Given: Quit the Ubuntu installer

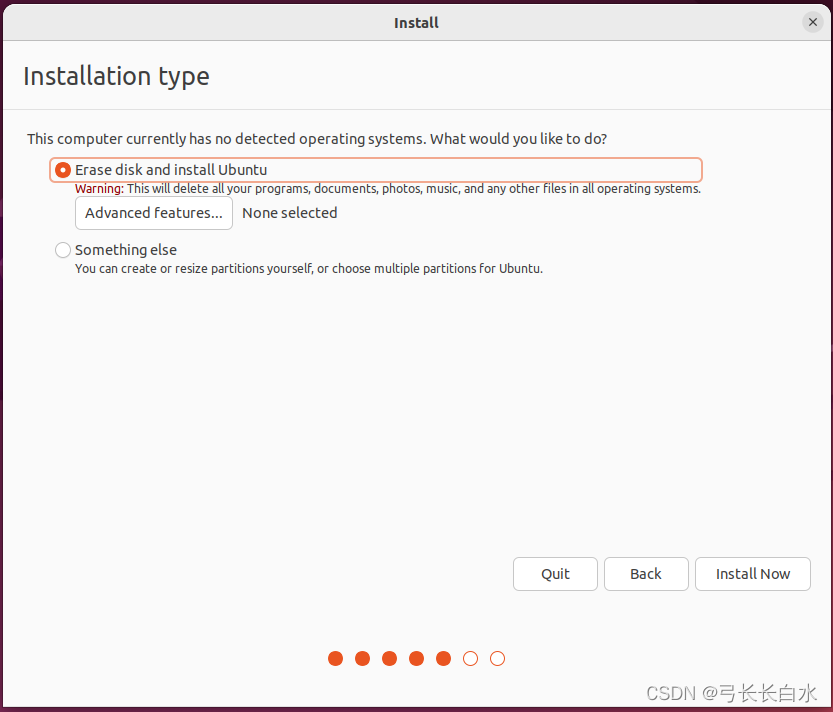Looking at the screenshot, I should click(555, 574).
